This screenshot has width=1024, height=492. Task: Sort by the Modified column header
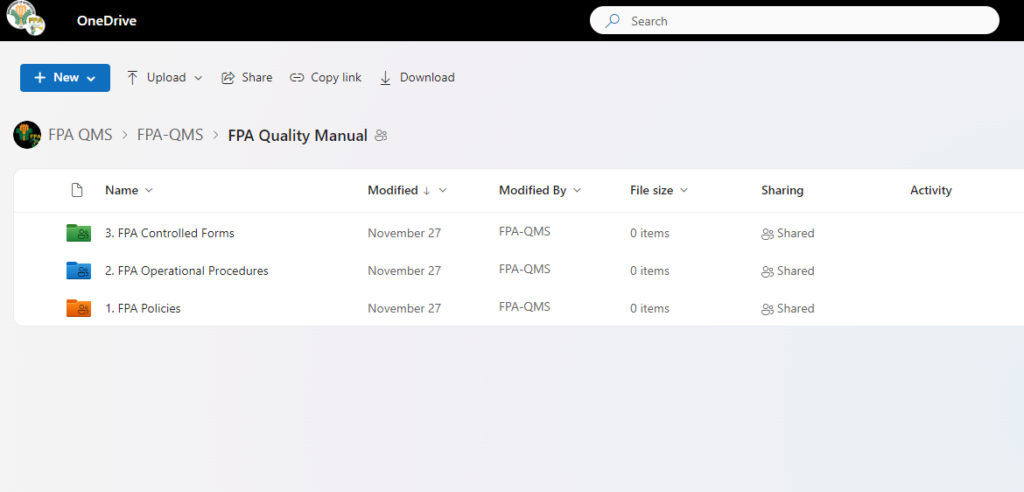coord(393,190)
